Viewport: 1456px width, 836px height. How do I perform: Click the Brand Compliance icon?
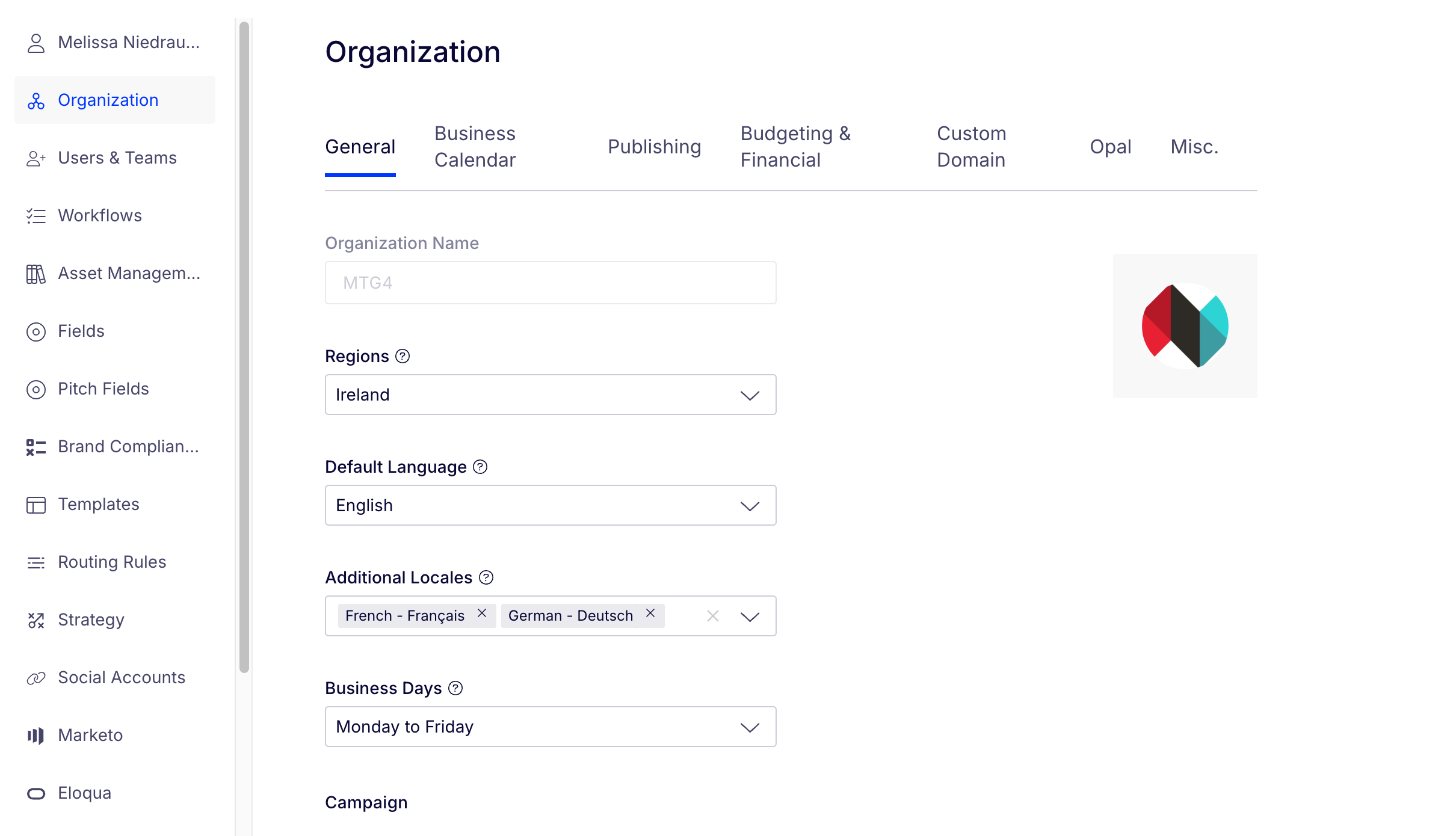(x=36, y=447)
